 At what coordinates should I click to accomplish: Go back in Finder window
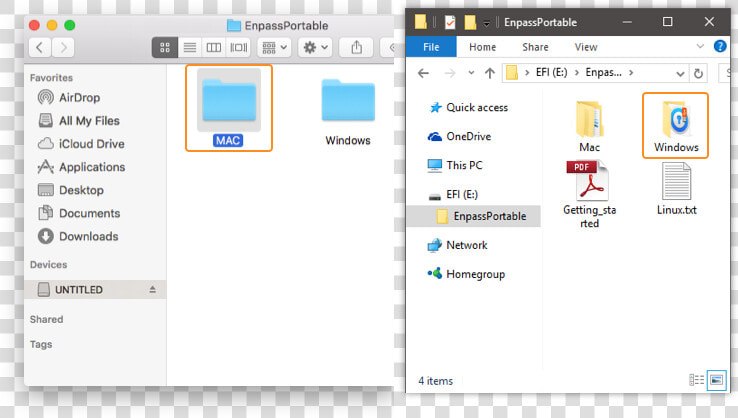tap(40, 48)
